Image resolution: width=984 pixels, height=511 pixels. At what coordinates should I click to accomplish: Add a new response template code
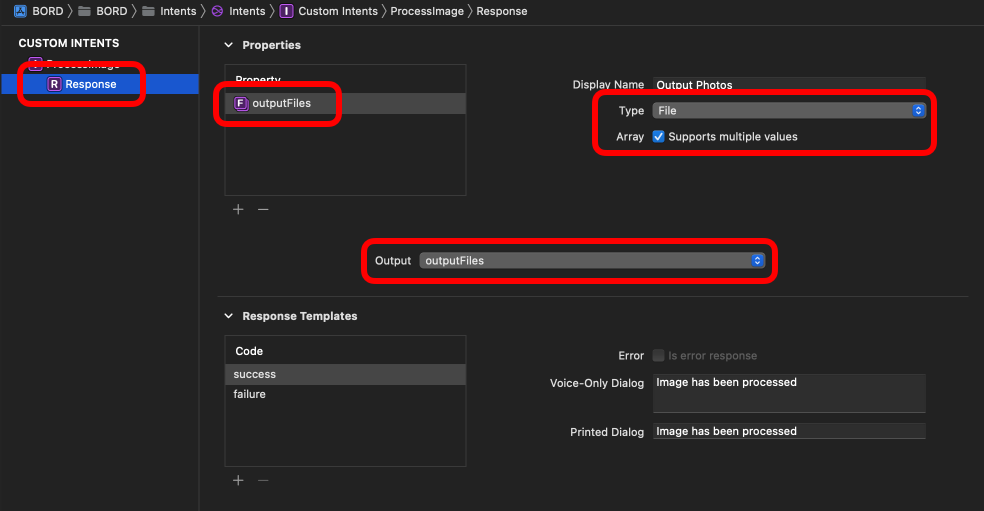click(x=238, y=480)
